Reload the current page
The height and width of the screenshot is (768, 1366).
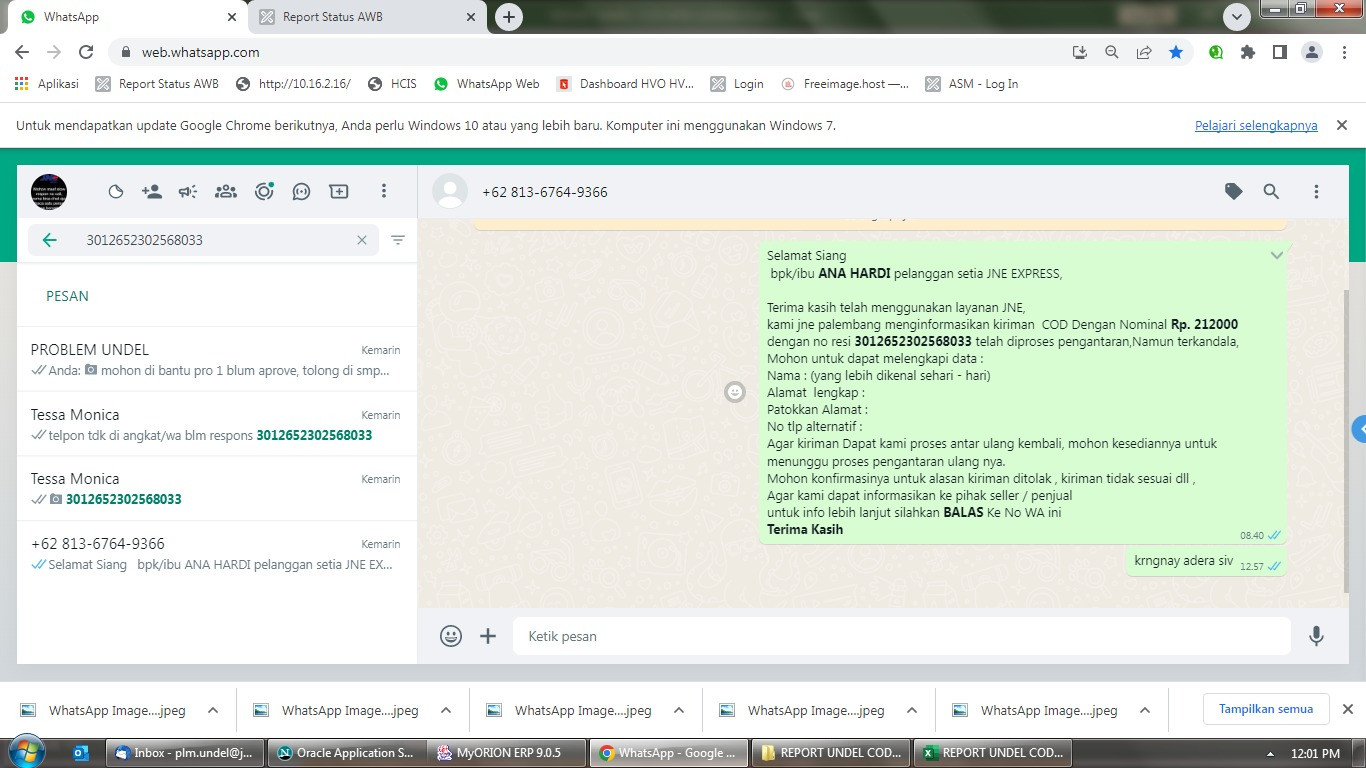tap(86, 52)
